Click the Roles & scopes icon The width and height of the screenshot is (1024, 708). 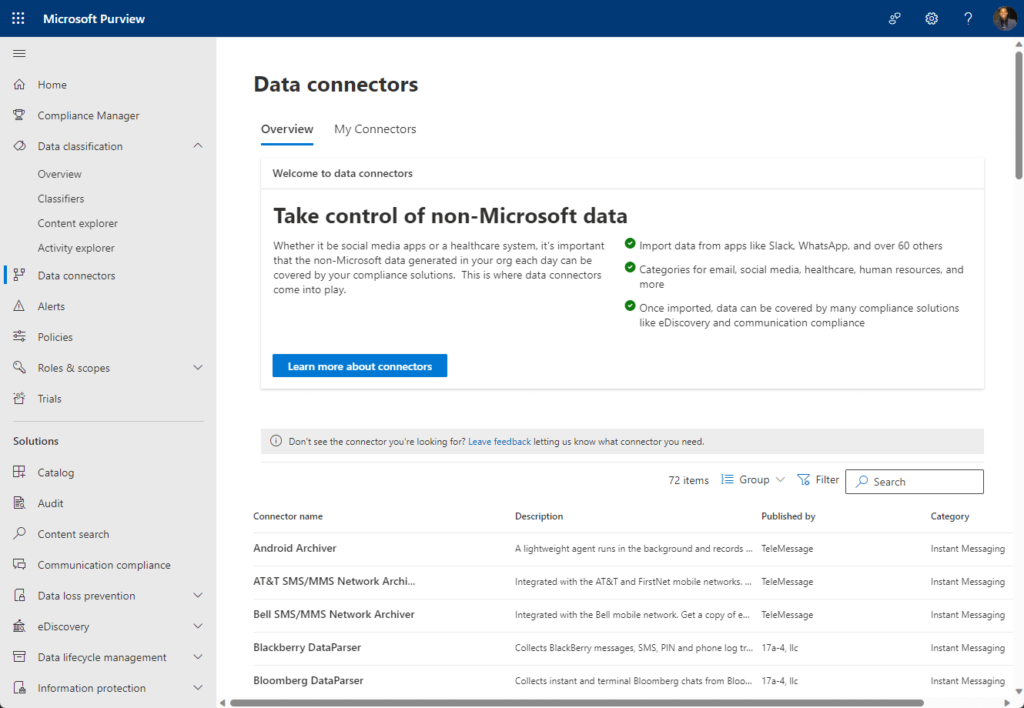[x=20, y=367]
